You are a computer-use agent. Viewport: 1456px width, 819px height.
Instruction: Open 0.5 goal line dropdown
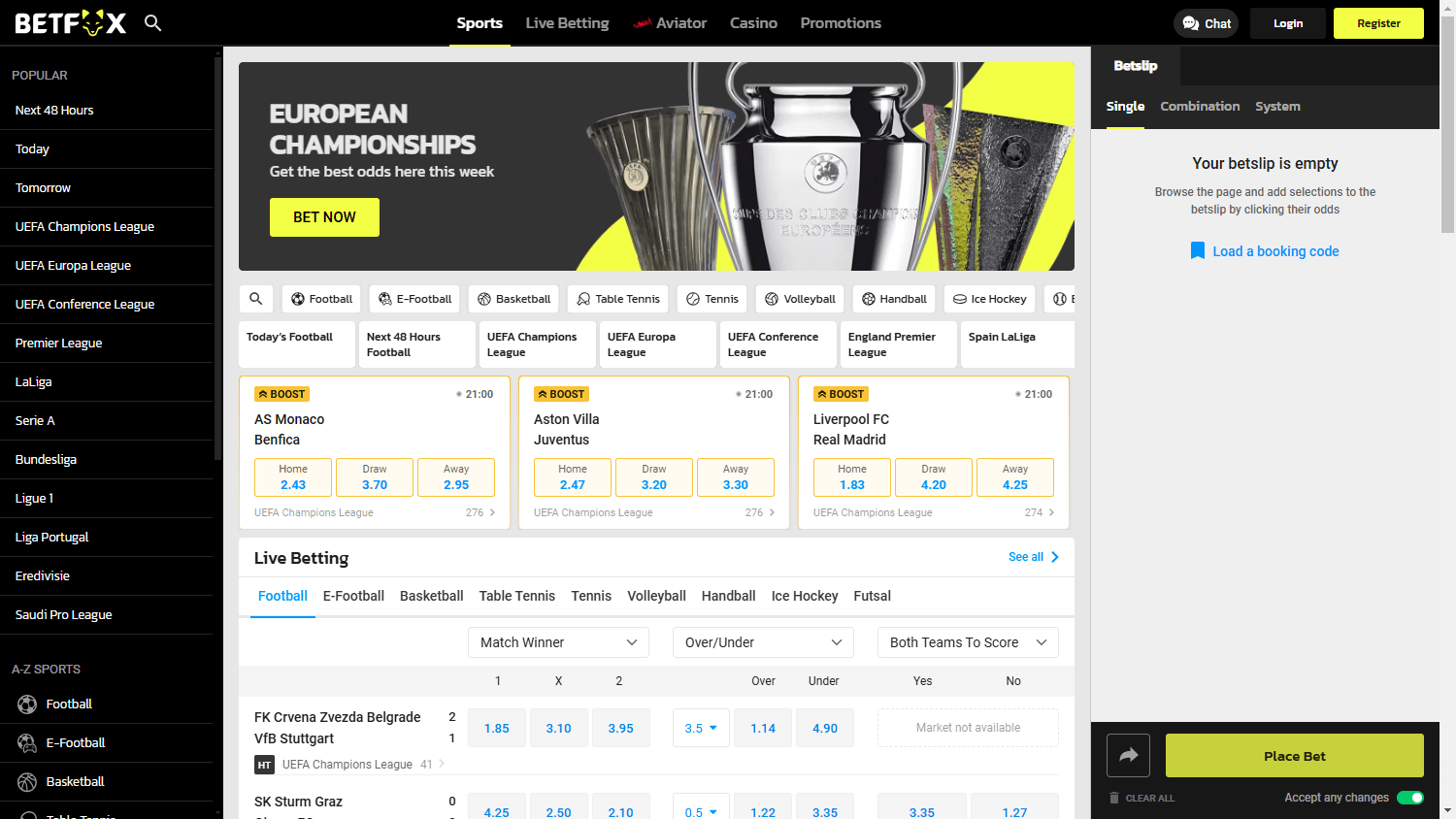click(x=701, y=812)
